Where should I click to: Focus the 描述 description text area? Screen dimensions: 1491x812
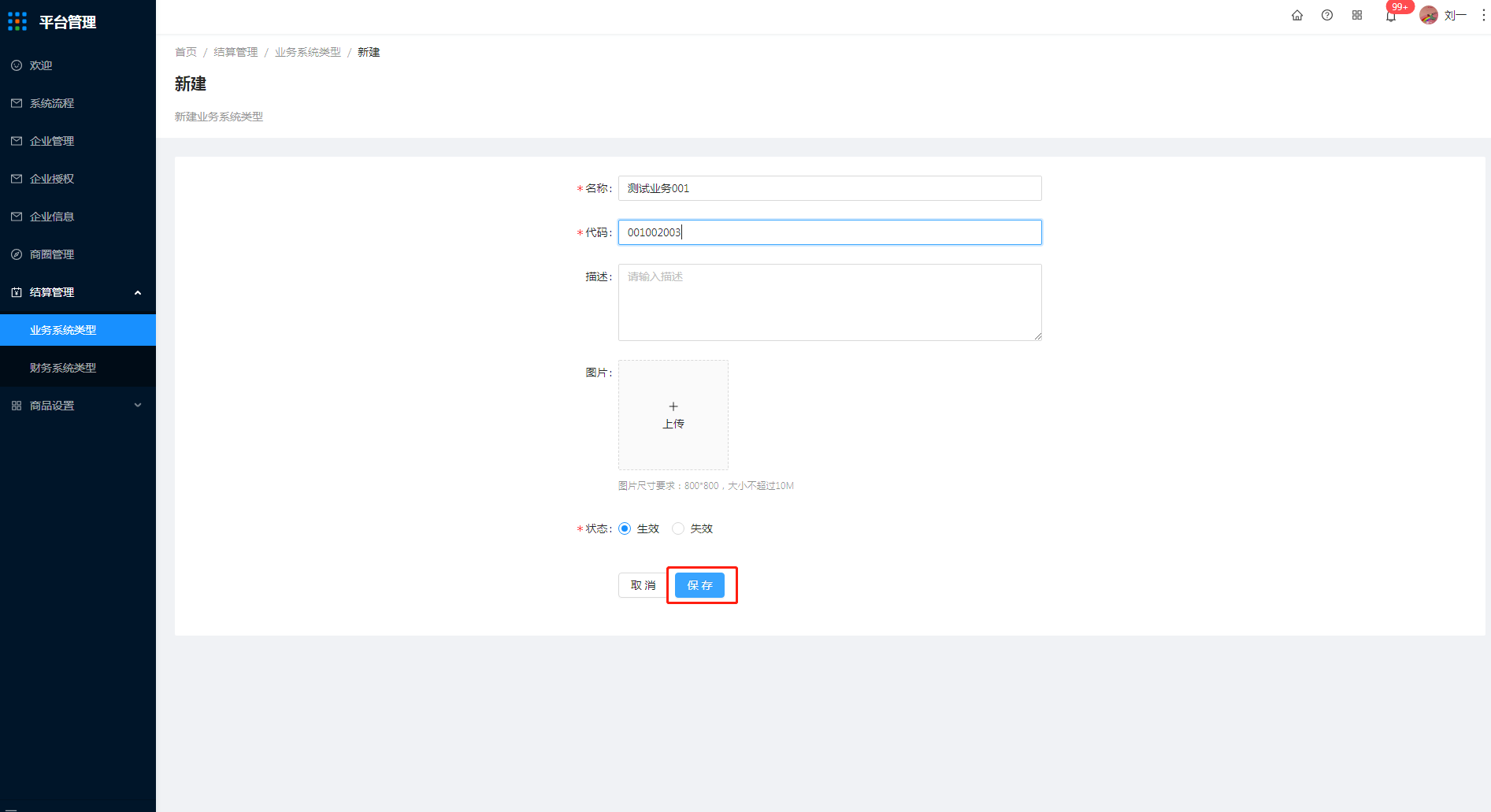(x=830, y=302)
